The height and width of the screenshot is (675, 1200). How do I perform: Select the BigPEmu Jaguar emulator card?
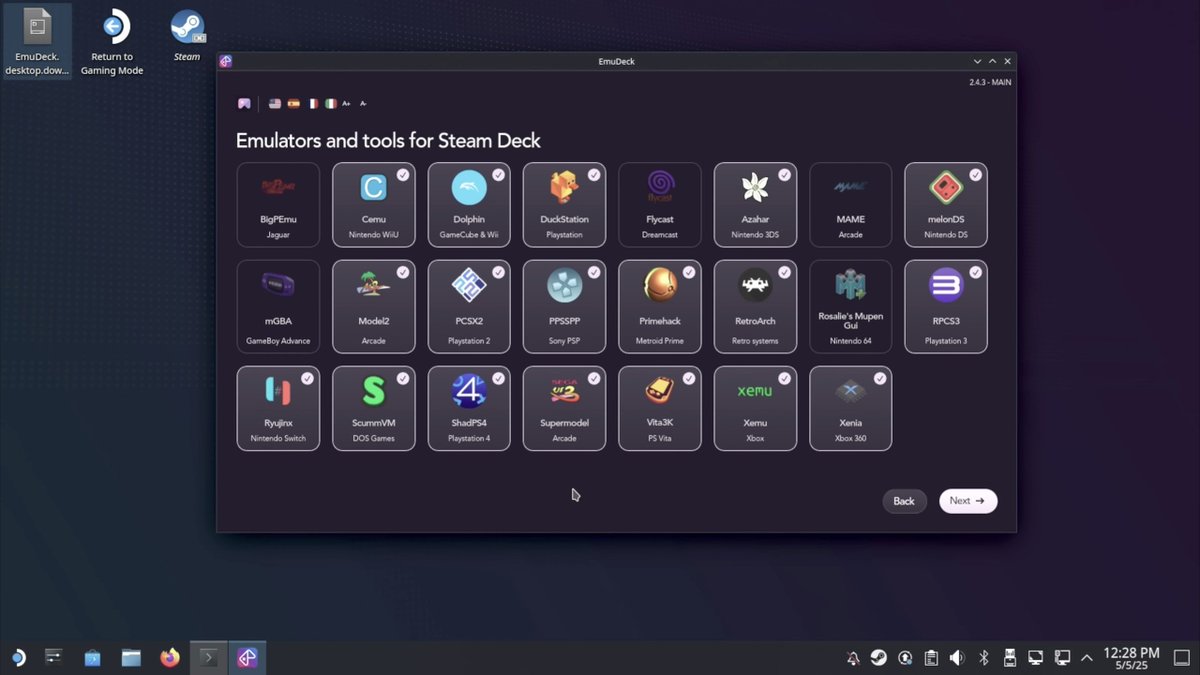(278, 205)
